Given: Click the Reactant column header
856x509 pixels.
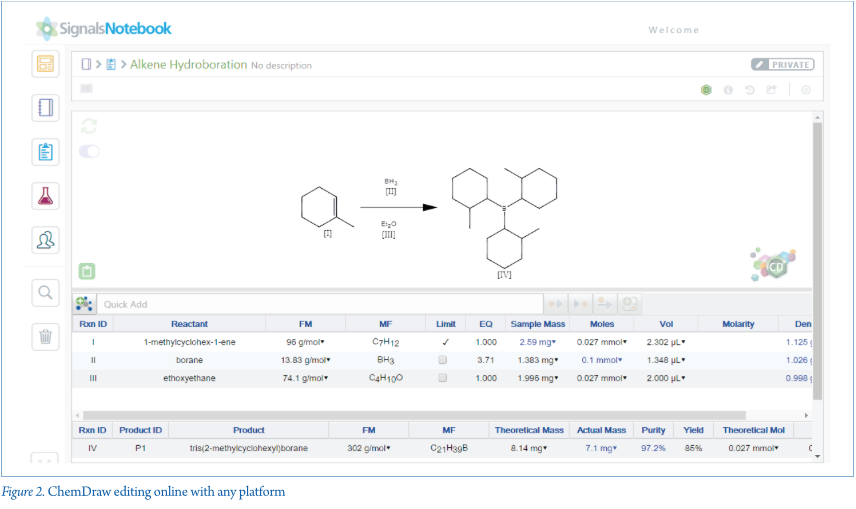Looking at the screenshot, I should click(x=189, y=324).
